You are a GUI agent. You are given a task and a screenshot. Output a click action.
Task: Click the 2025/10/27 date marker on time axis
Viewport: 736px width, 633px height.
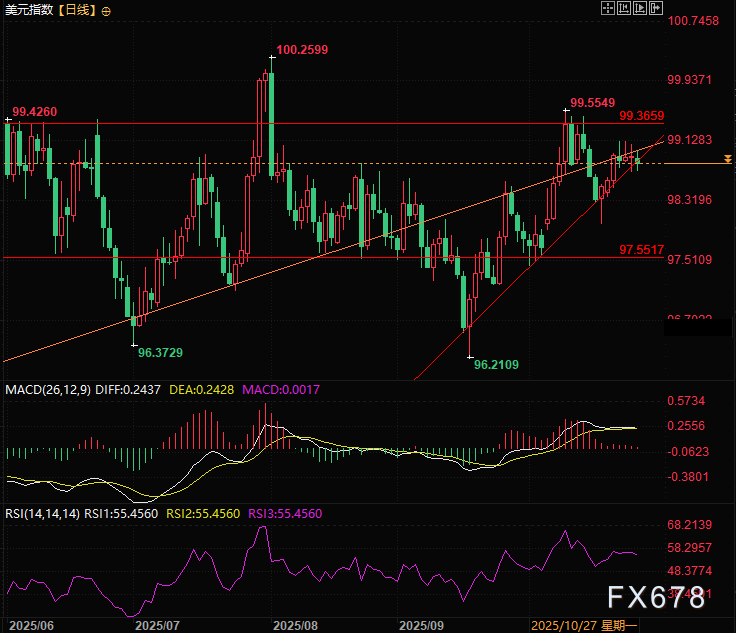564,624
